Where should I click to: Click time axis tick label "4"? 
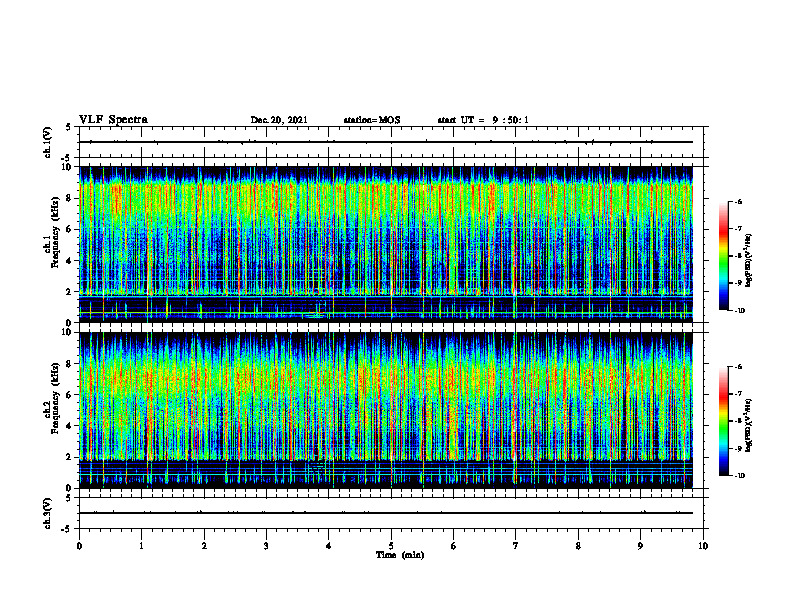tap(329, 546)
